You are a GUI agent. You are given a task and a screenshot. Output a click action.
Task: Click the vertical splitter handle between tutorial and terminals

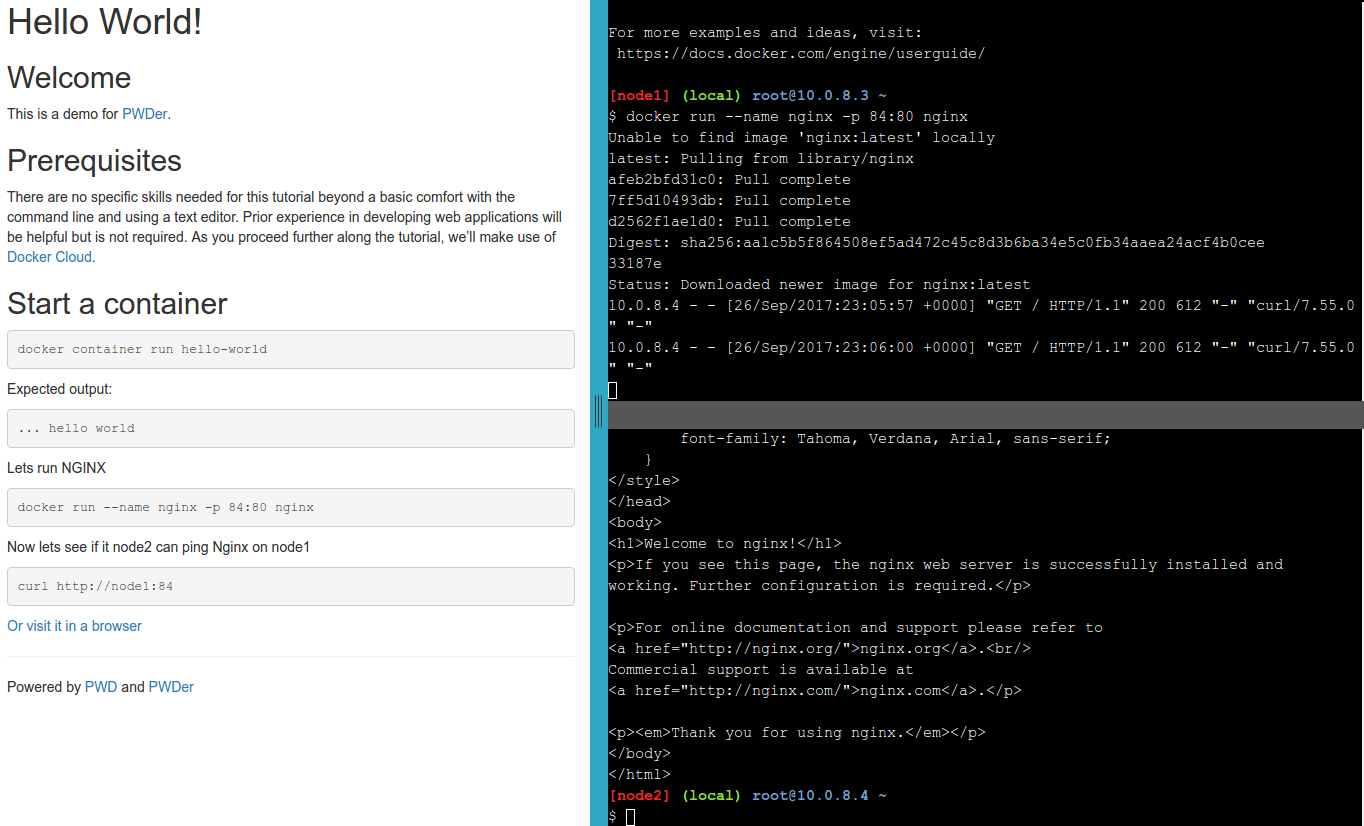(x=598, y=410)
